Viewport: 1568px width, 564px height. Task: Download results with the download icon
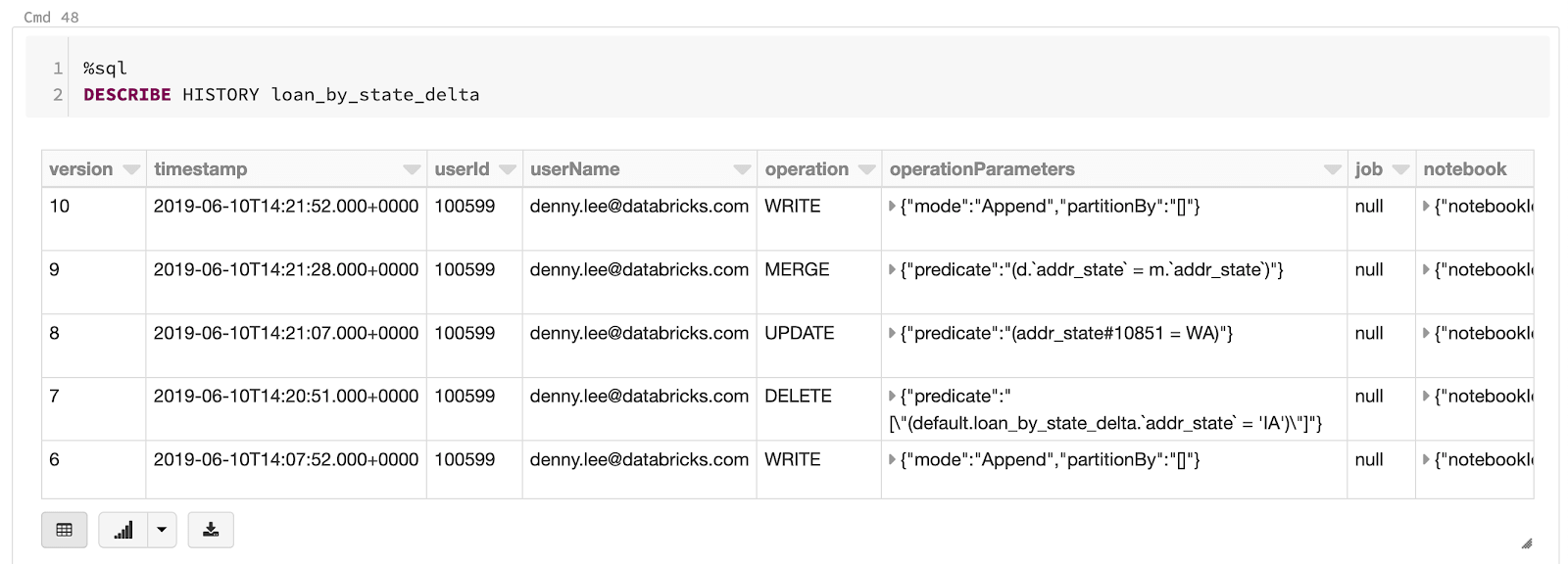(211, 530)
